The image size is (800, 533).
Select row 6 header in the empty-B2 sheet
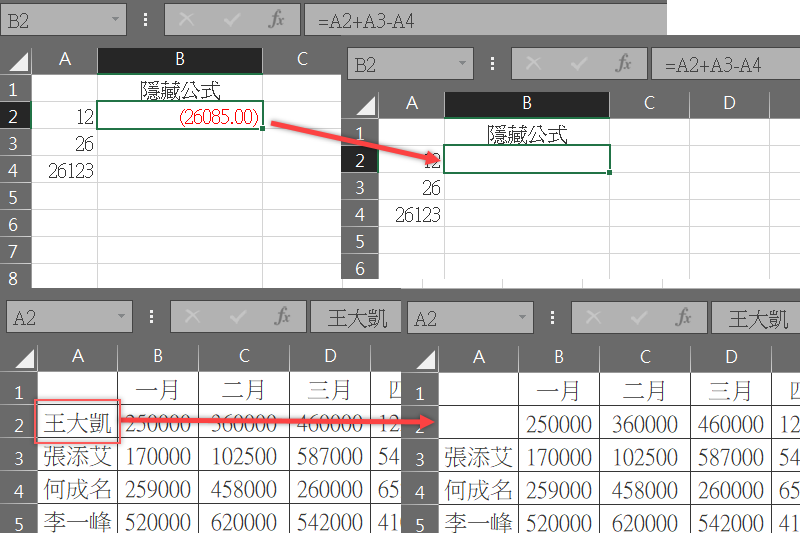click(x=360, y=267)
